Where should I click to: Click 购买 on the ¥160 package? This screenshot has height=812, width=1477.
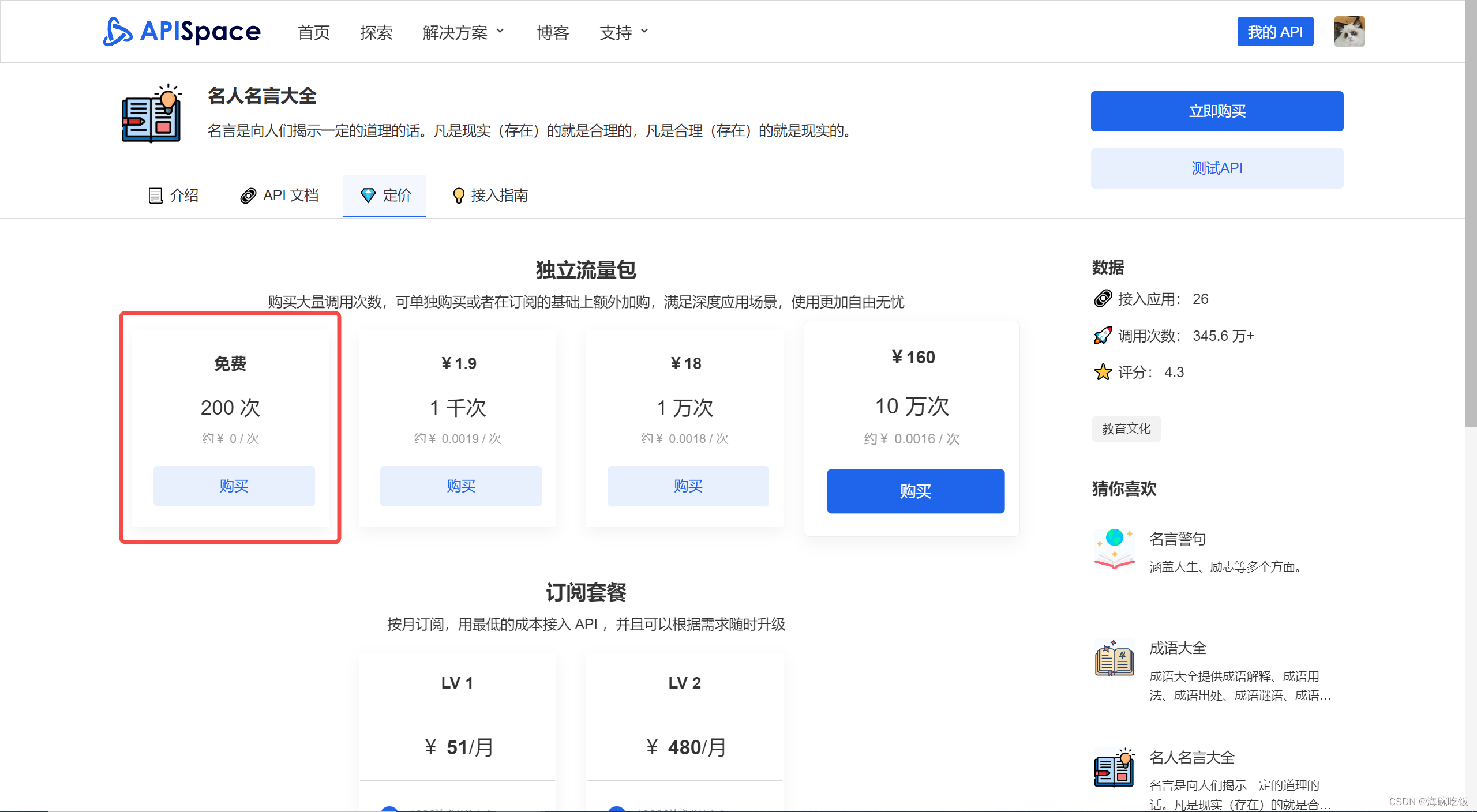point(915,491)
